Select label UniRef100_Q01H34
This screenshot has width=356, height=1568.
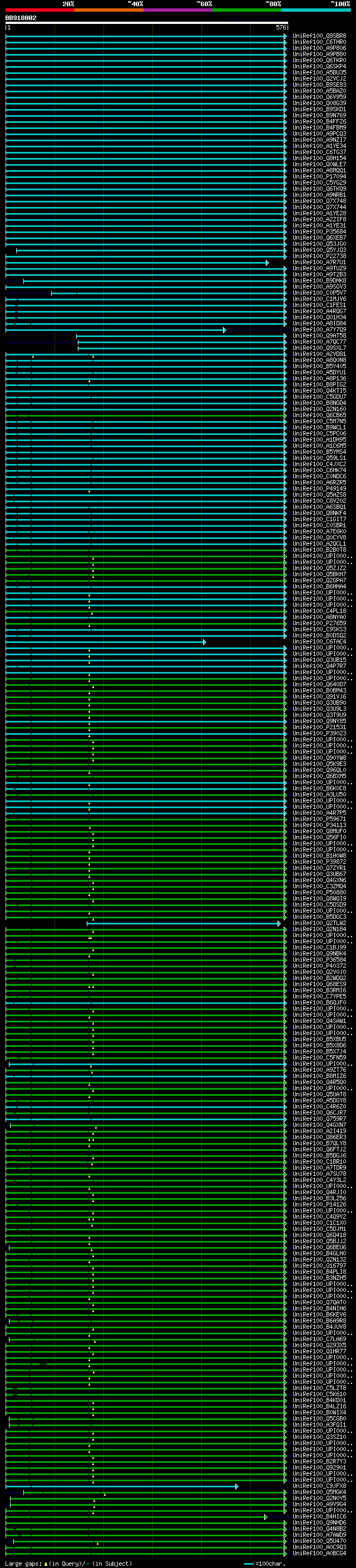point(319,317)
